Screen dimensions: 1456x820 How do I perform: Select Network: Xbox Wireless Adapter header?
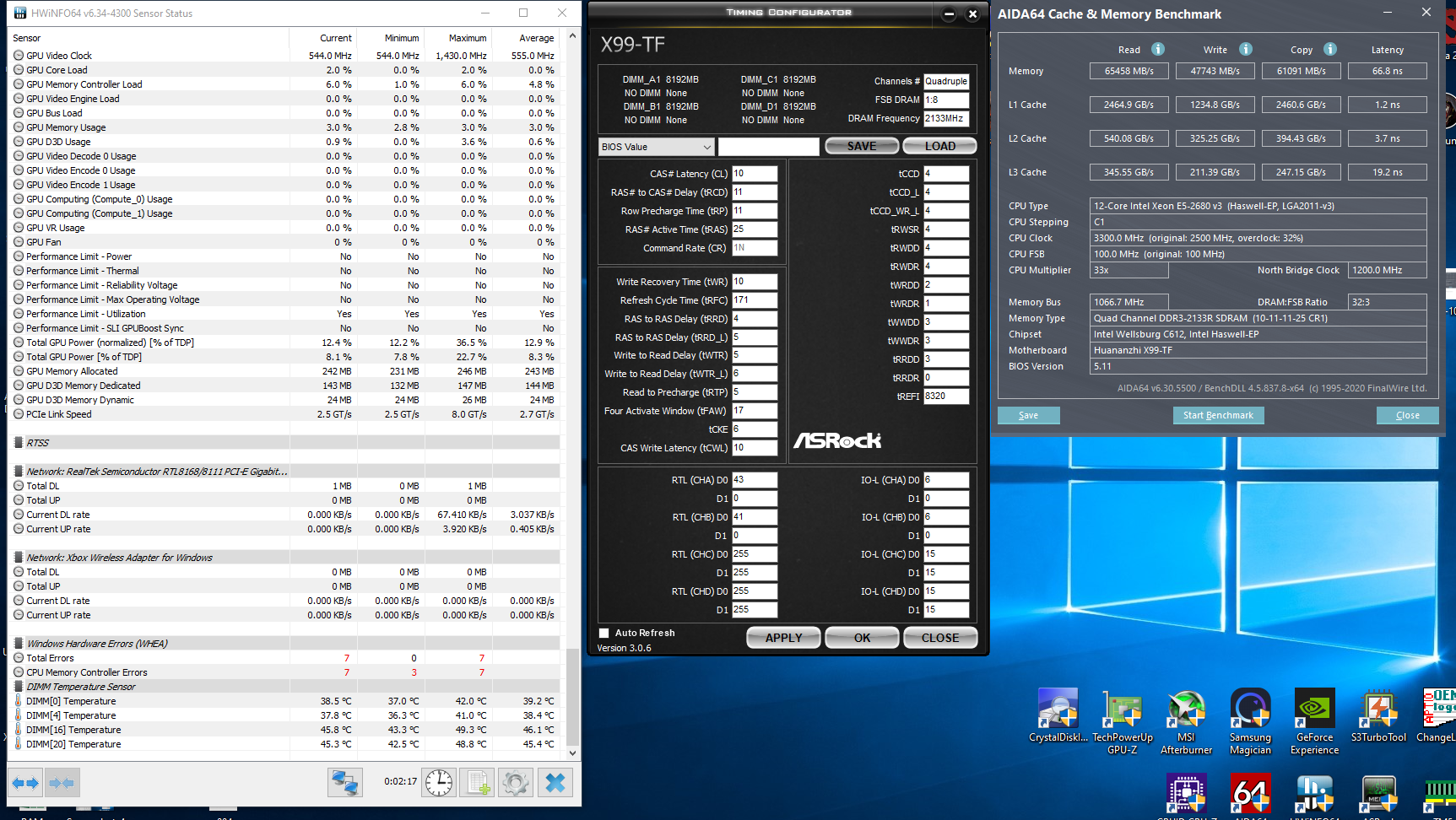click(284, 558)
